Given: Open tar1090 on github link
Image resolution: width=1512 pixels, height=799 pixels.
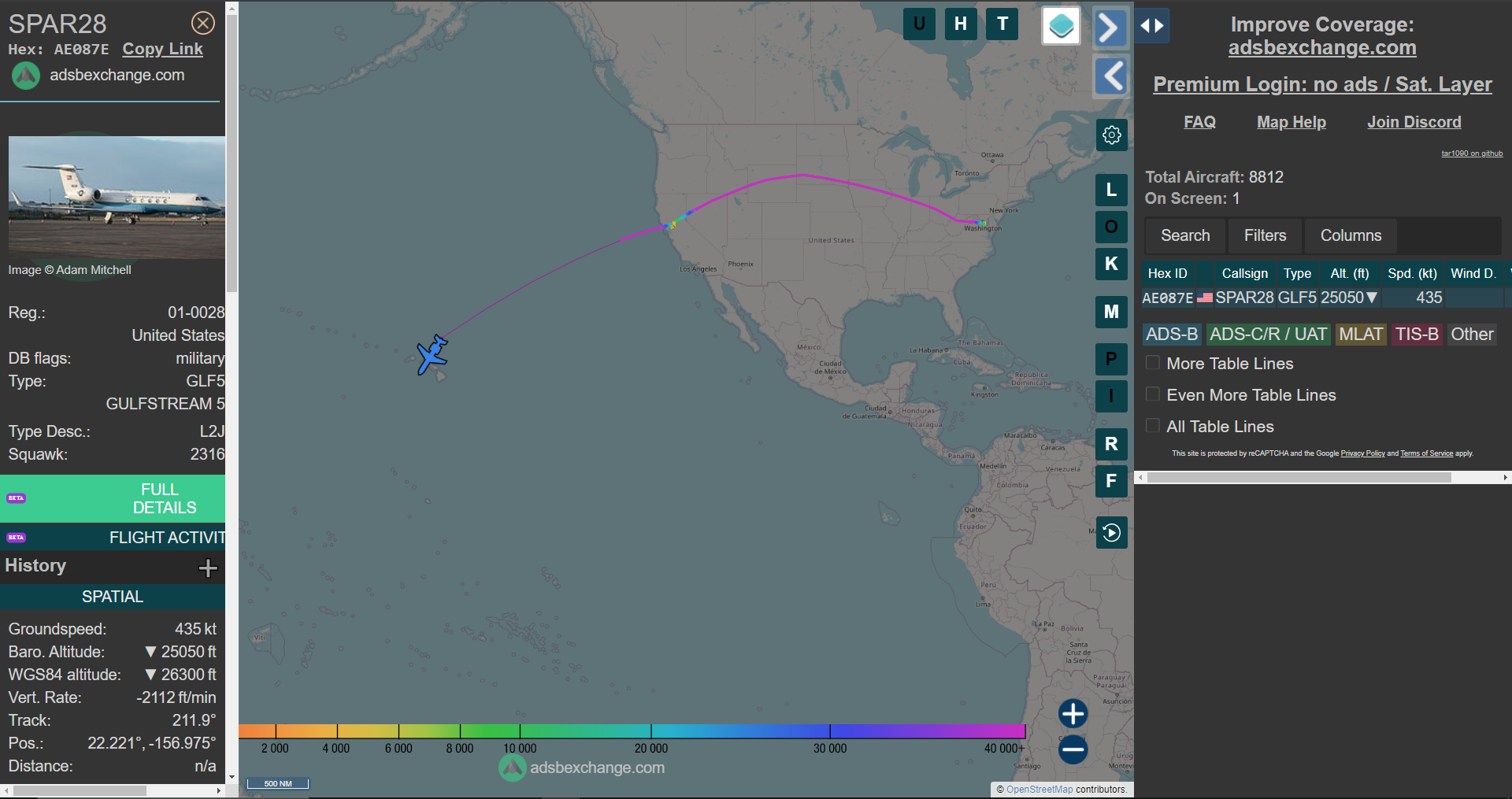Looking at the screenshot, I should [1472, 154].
